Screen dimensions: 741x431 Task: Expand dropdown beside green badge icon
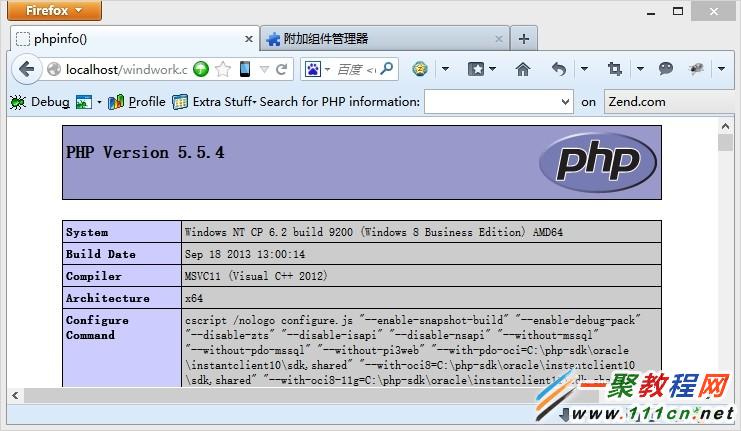[445, 69]
